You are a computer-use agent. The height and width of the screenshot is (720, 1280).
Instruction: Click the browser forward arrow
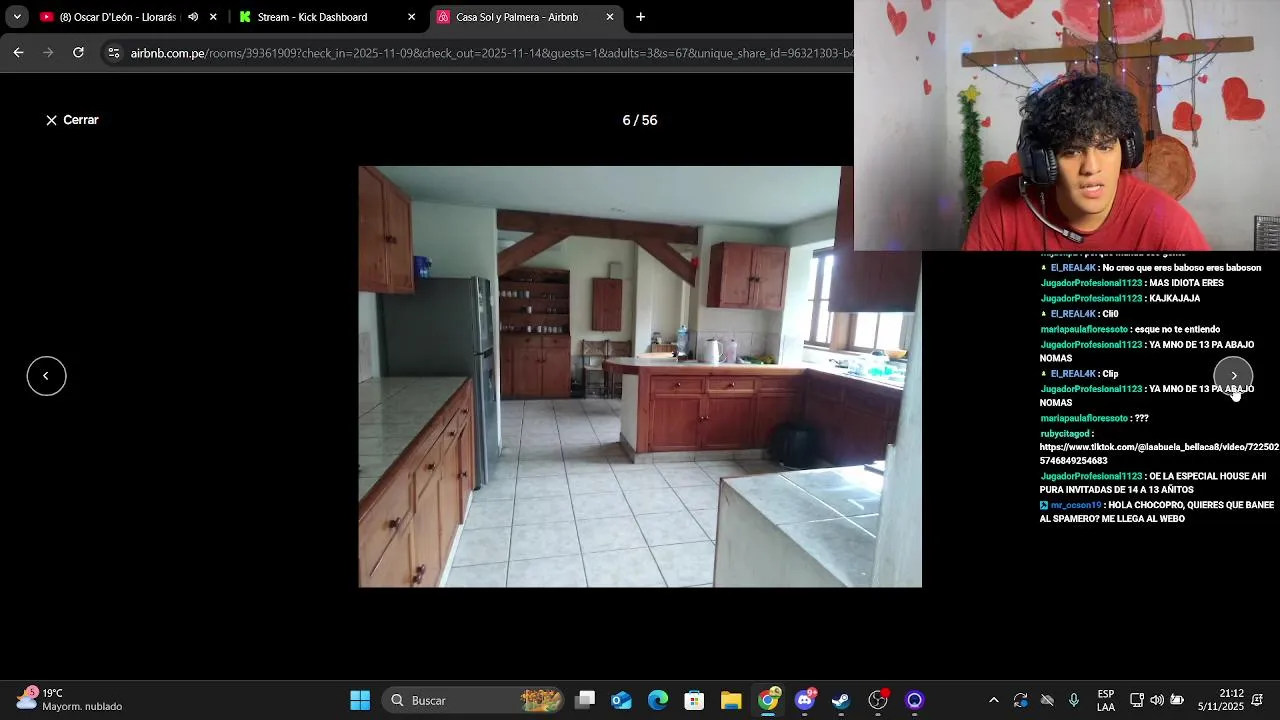click(48, 53)
